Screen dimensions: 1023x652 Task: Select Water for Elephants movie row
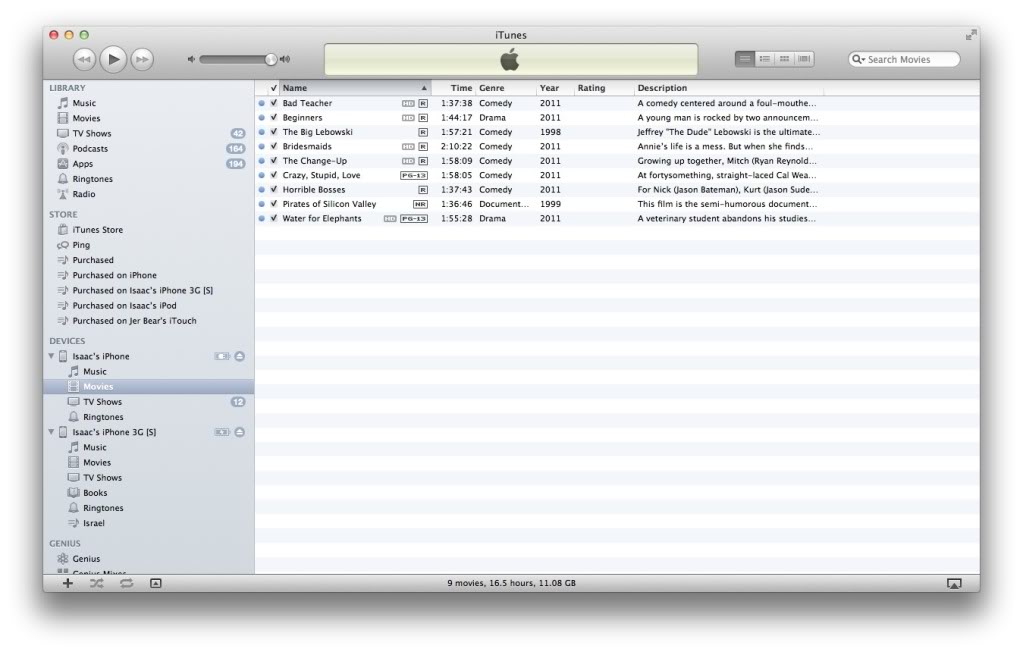[x=617, y=219]
